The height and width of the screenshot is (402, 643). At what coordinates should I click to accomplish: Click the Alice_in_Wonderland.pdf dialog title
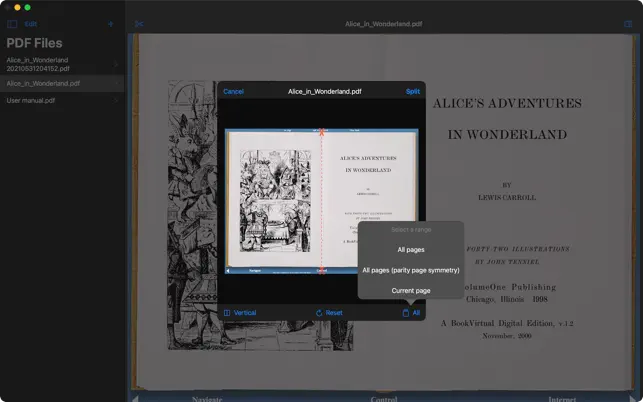pyautogui.click(x=325, y=91)
